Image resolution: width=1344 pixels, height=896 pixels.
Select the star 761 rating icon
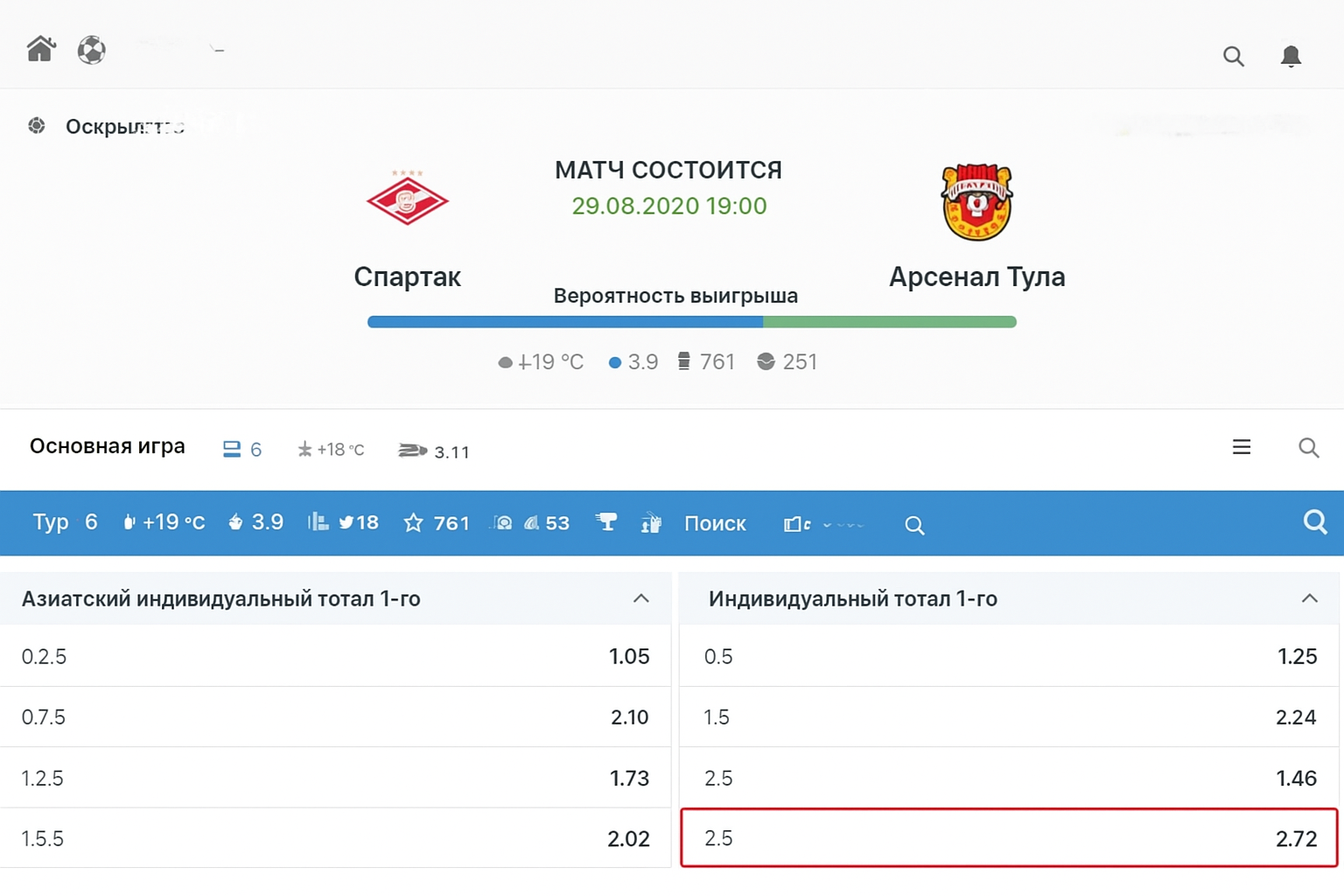(x=435, y=522)
